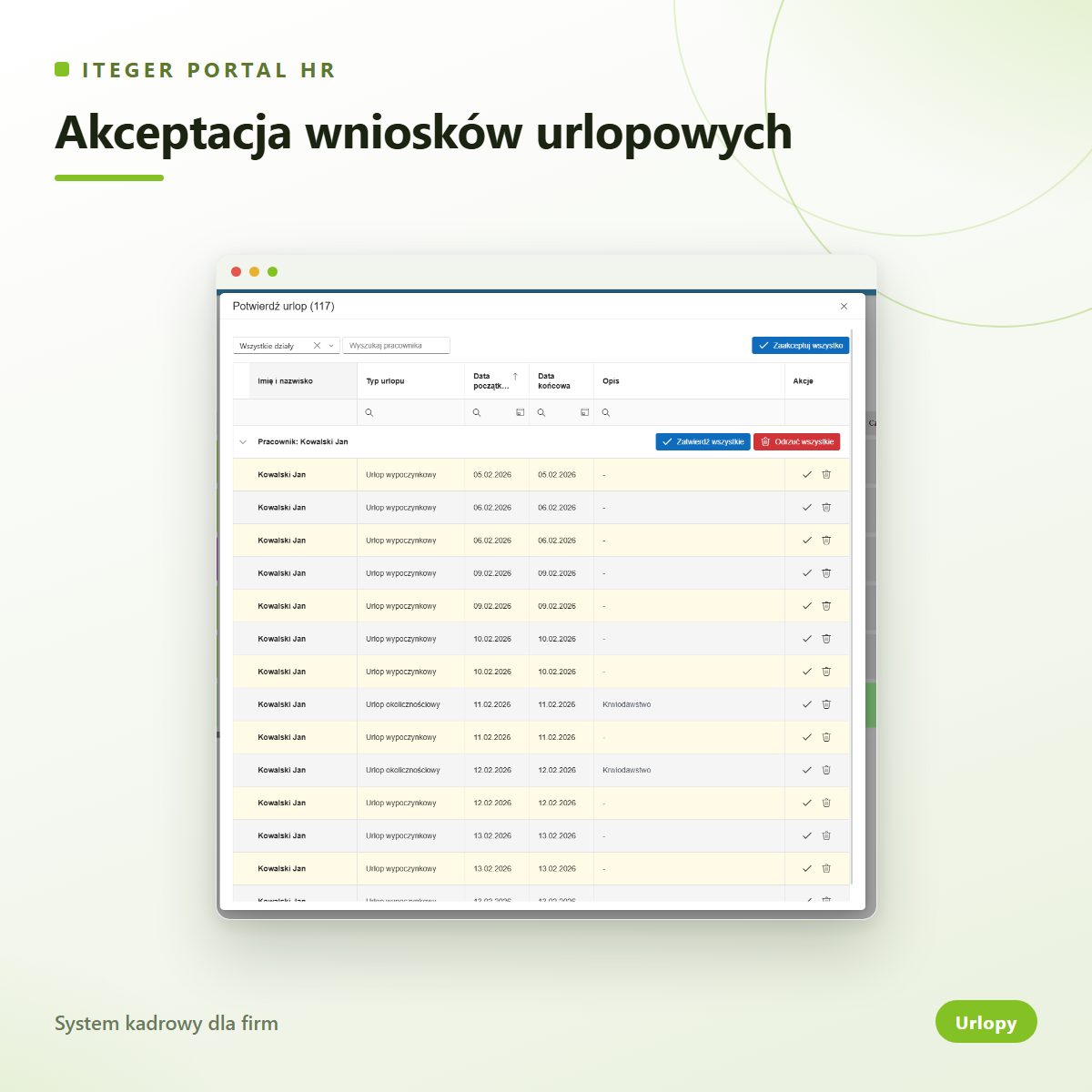This screenshot has height=1092, width=1092.
Task: Click the green Urlopy badge
Action: (x=986, y=1022)
